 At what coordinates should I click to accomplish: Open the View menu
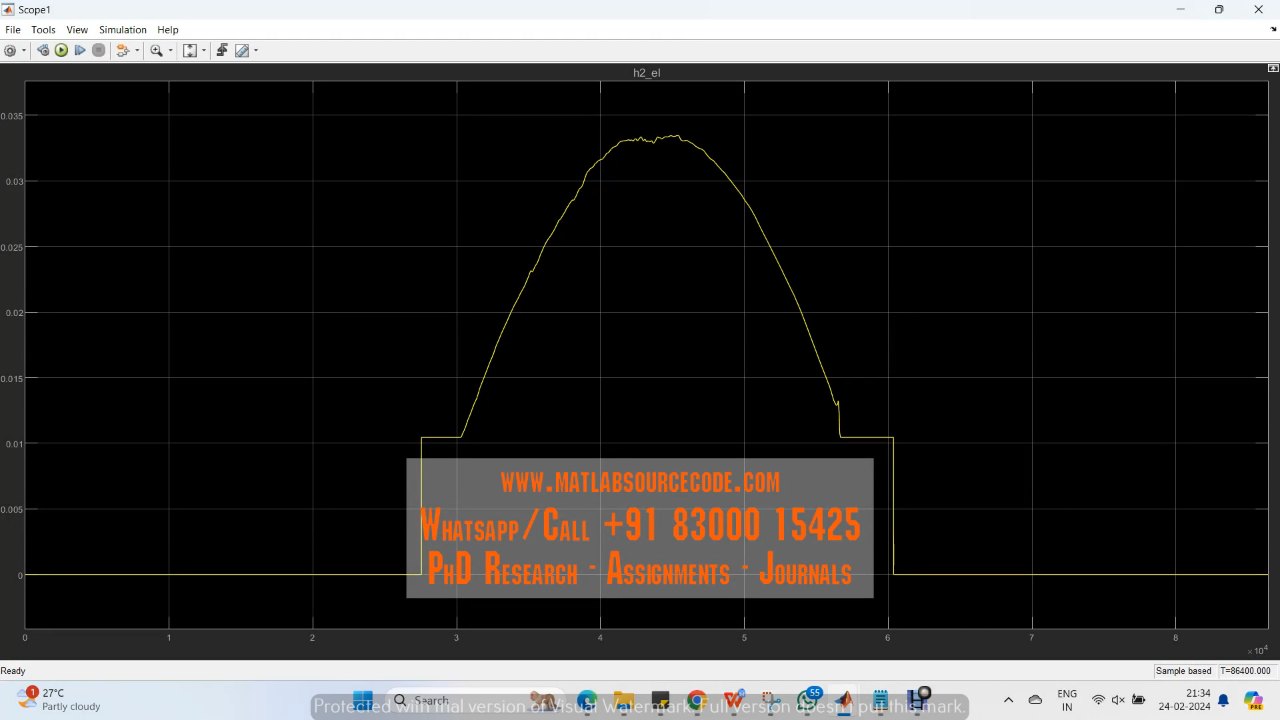(77, 30)
